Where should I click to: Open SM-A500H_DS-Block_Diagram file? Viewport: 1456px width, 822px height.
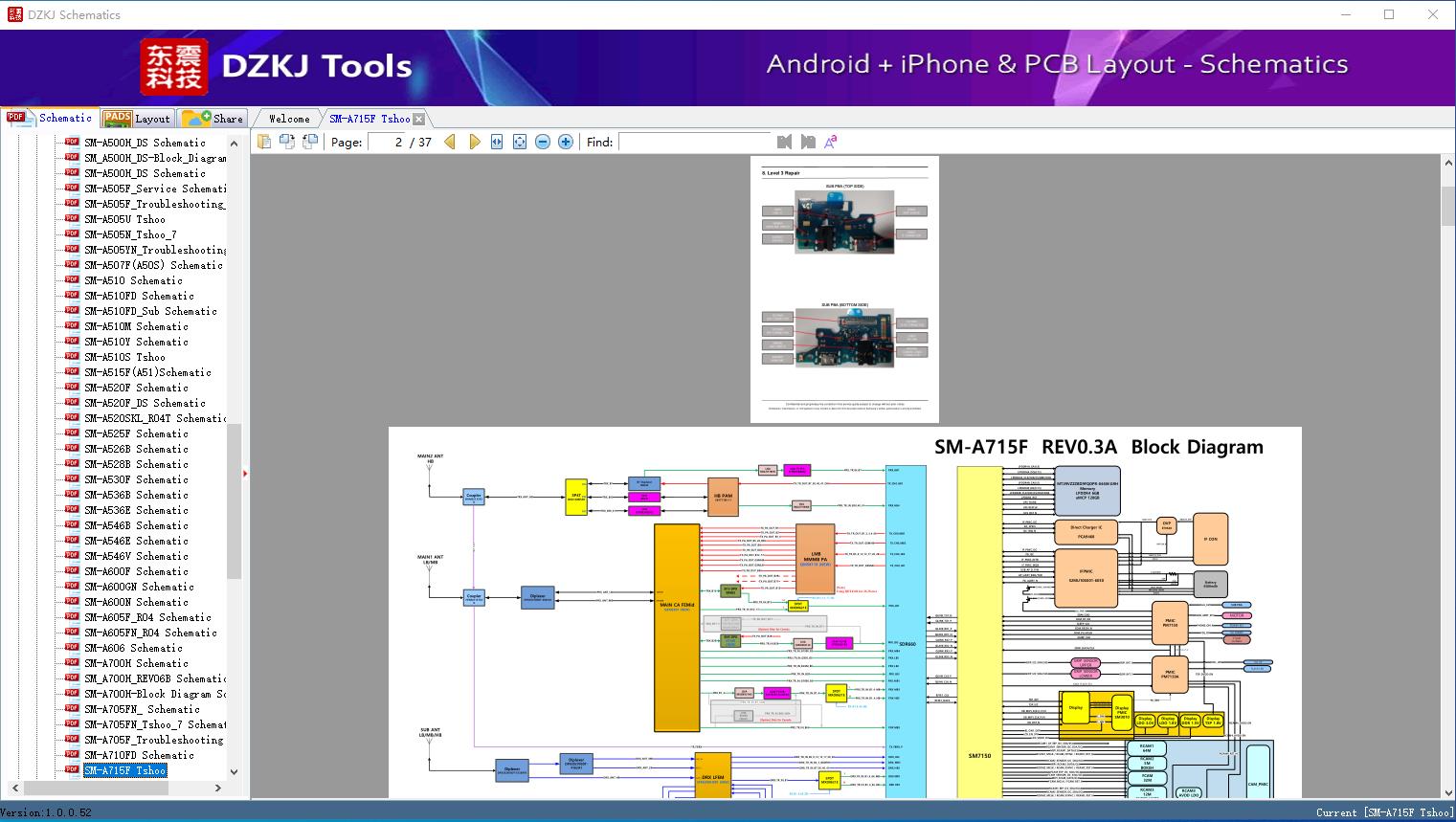pos(155,158)
